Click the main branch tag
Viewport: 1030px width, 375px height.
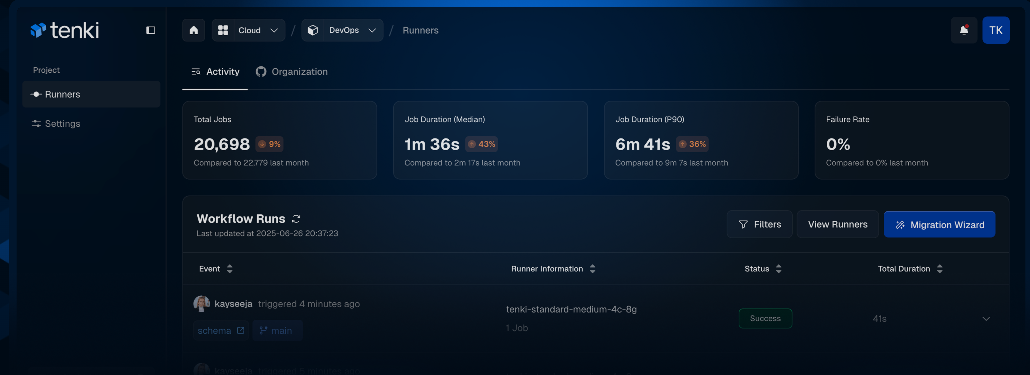tap(277, 330)
